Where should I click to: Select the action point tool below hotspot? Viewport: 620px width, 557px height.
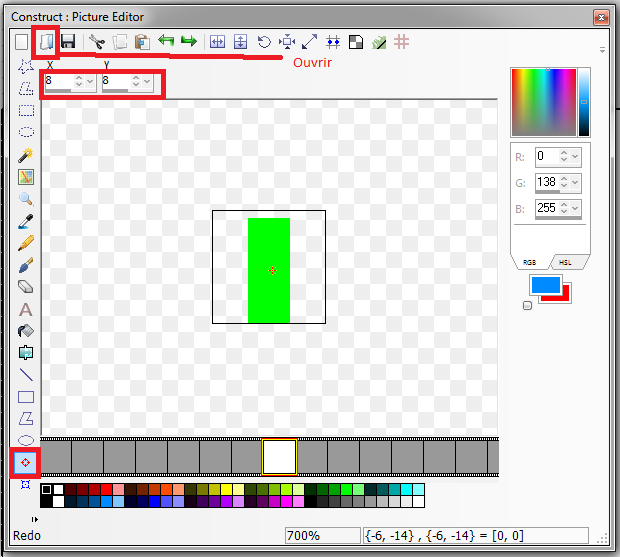(25, 484)
